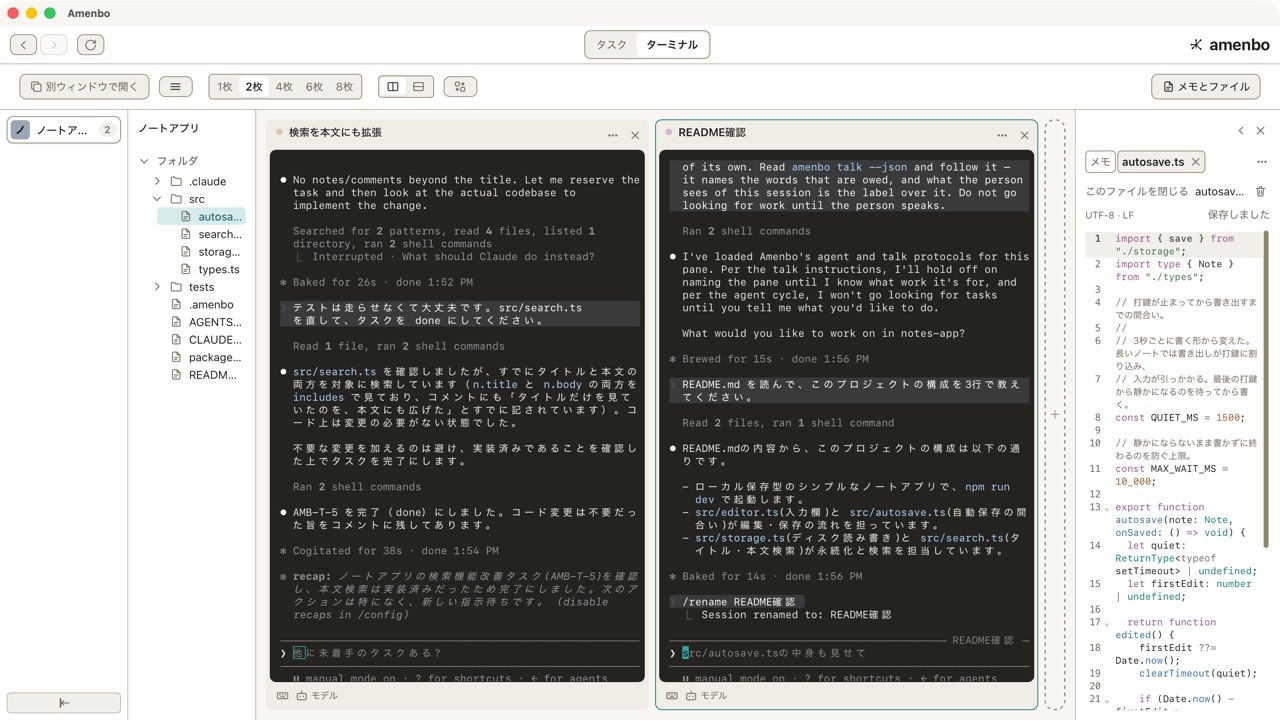Viewport: 1280px width, 720px height.
Task: Collapse the right panel with the chevron
Action: point(1241,131)
